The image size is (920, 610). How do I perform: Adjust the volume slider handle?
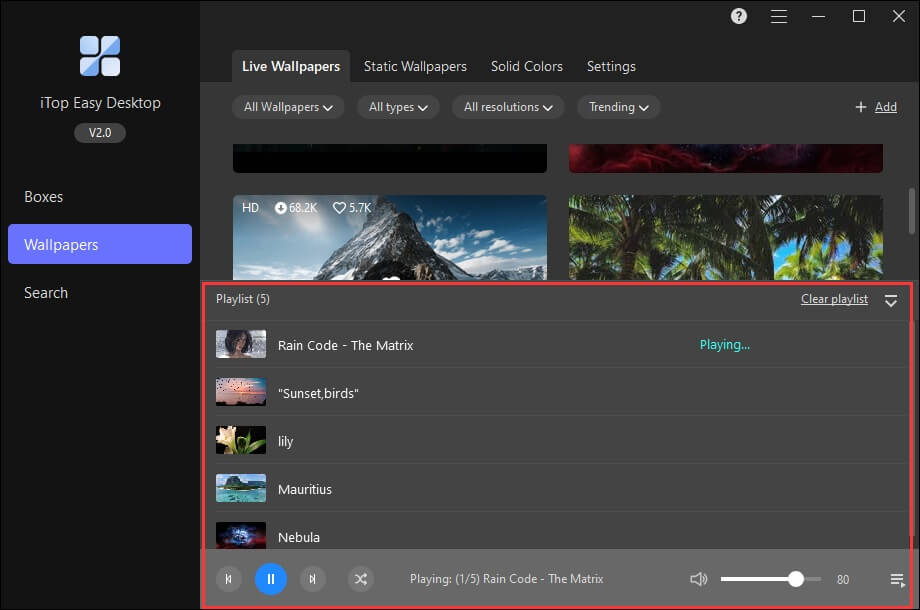(796, 579)
